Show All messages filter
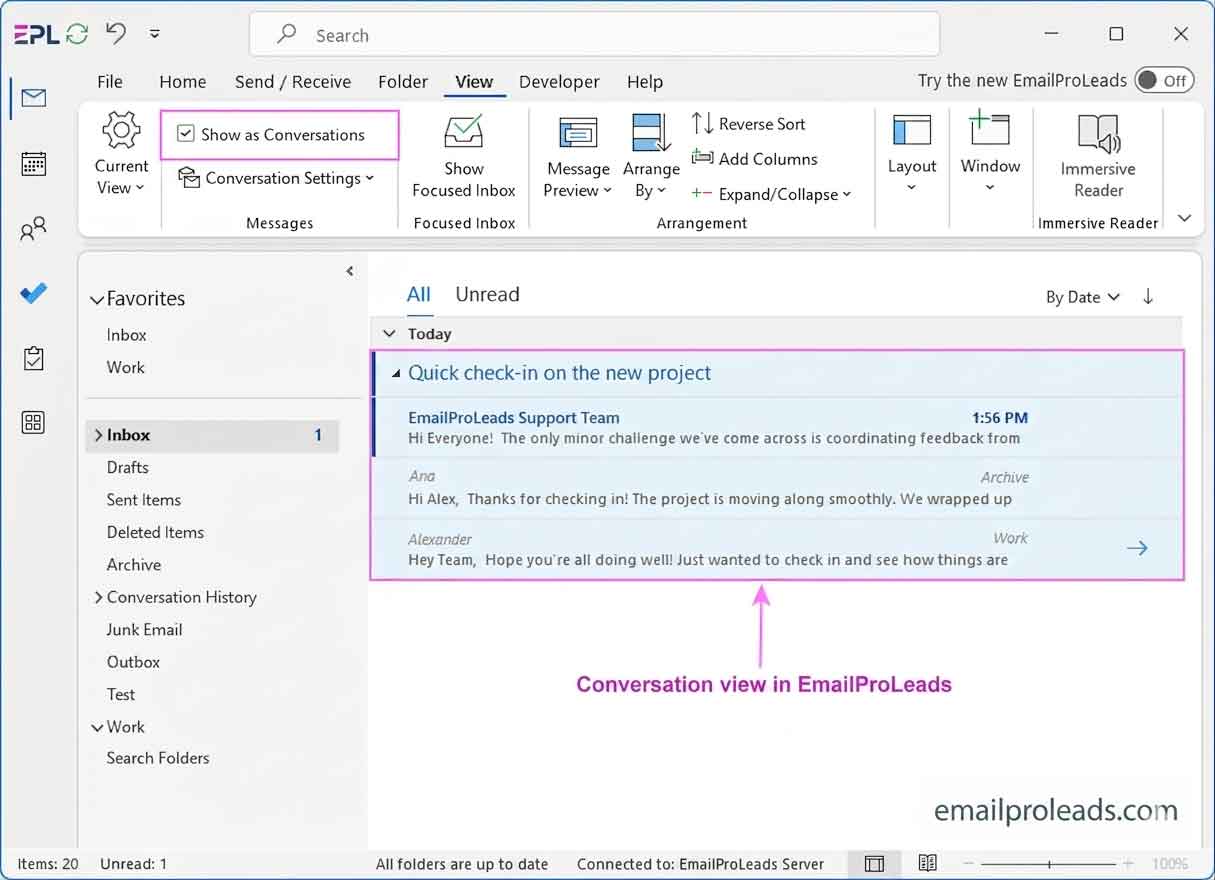The image size is (1215, 880). 419,294
